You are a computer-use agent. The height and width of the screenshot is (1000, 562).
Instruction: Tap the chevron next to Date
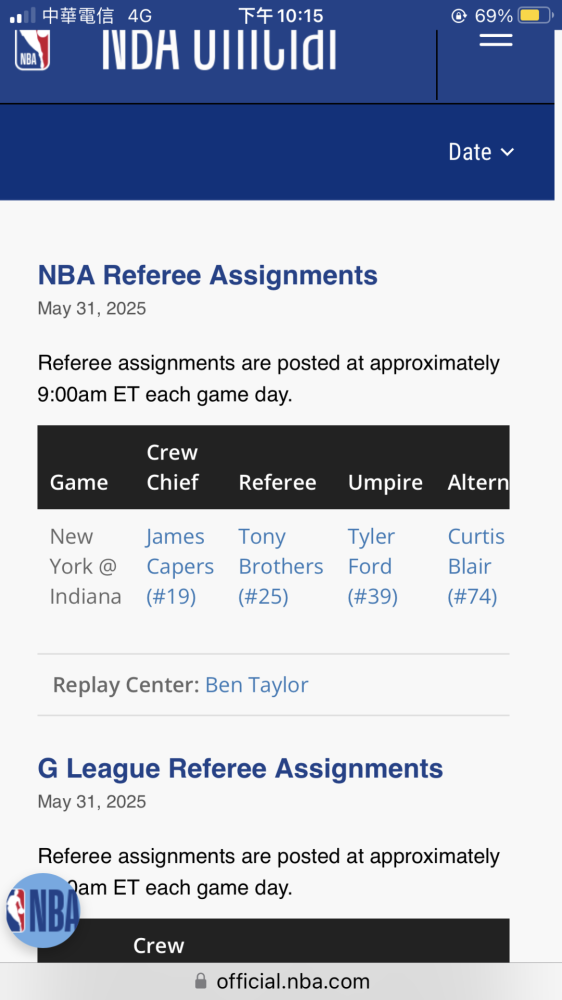pyautogui.click(x=507, y=152)
